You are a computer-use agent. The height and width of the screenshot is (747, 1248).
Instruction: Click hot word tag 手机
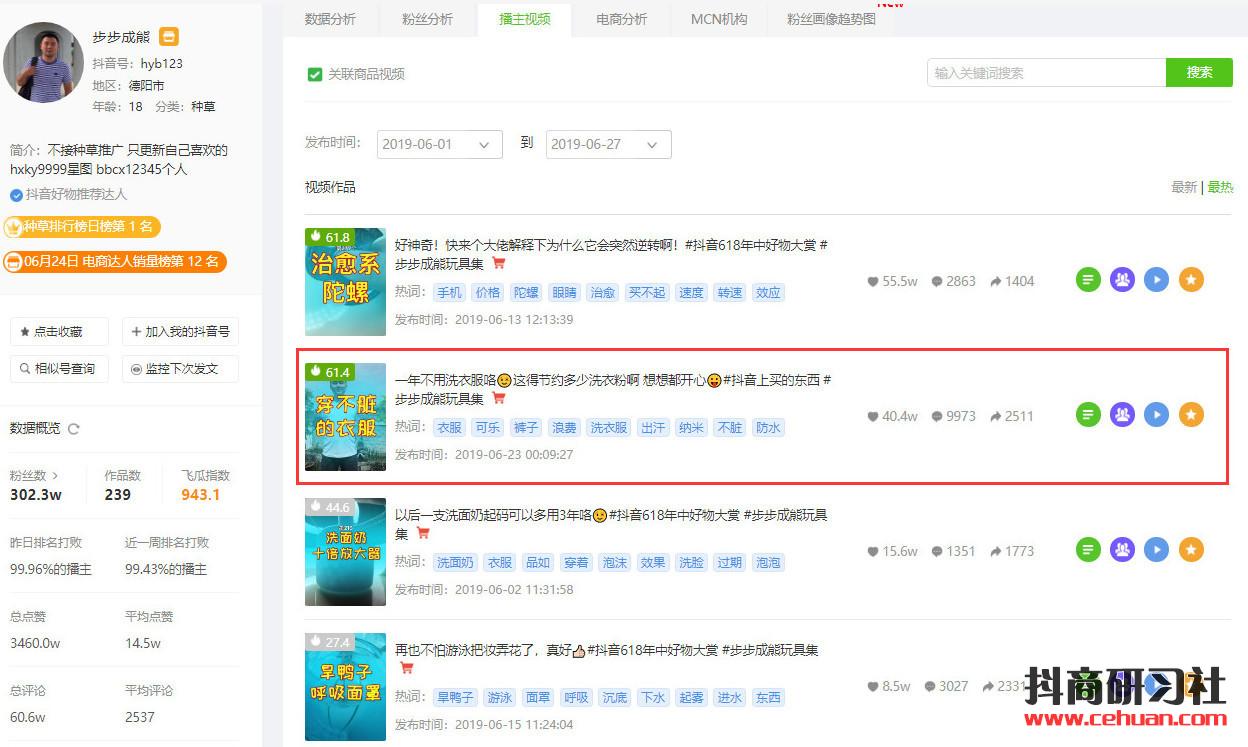coord(449,293)
